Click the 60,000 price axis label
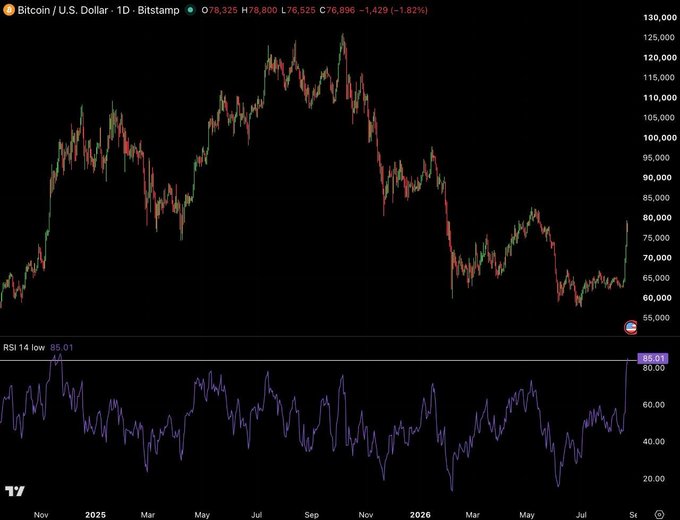Image resolution: width=680 pixels, height=520 pixels. click(657, 298)
